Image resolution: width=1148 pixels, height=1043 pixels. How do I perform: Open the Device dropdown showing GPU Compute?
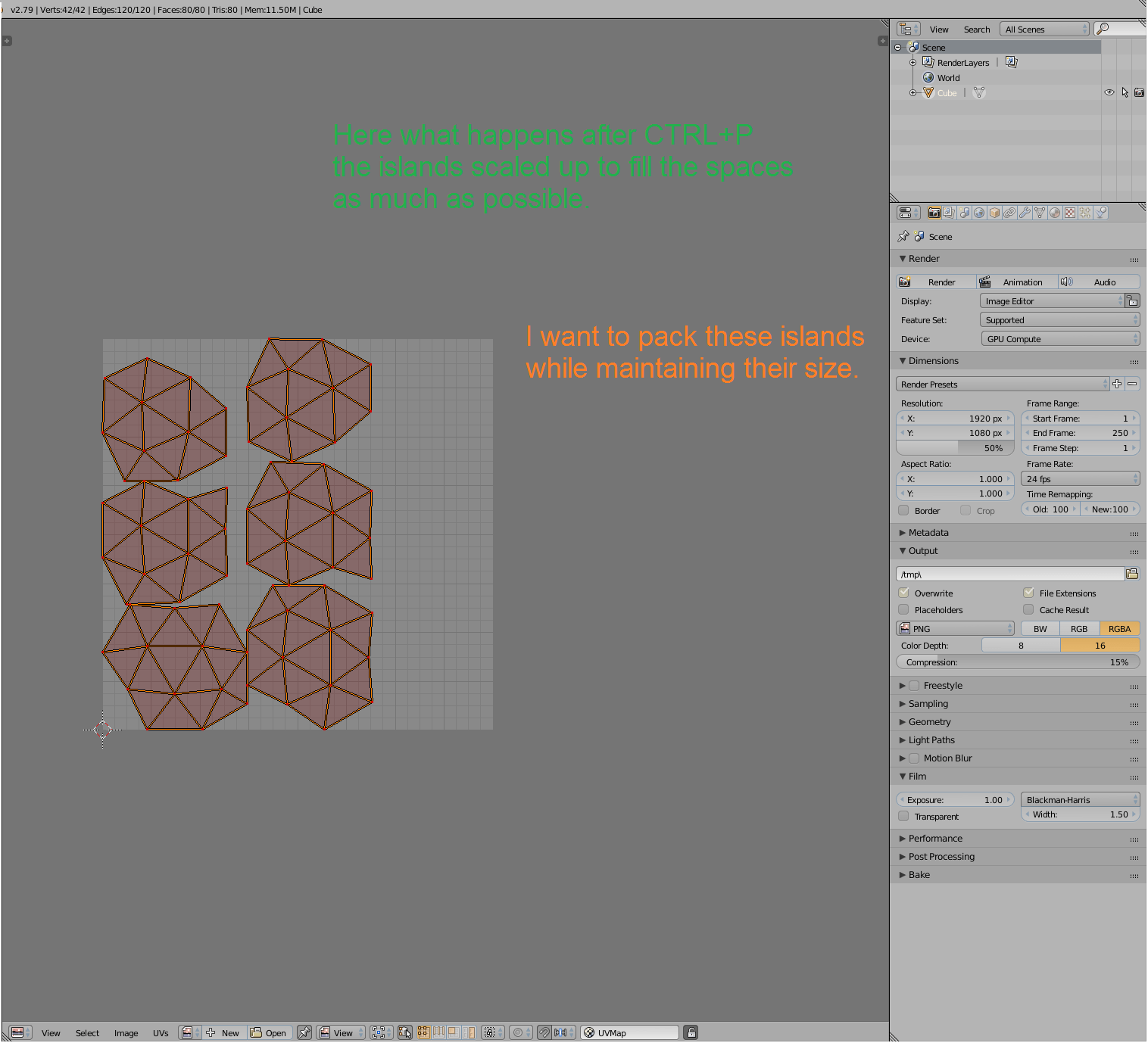pos(1059,338)
